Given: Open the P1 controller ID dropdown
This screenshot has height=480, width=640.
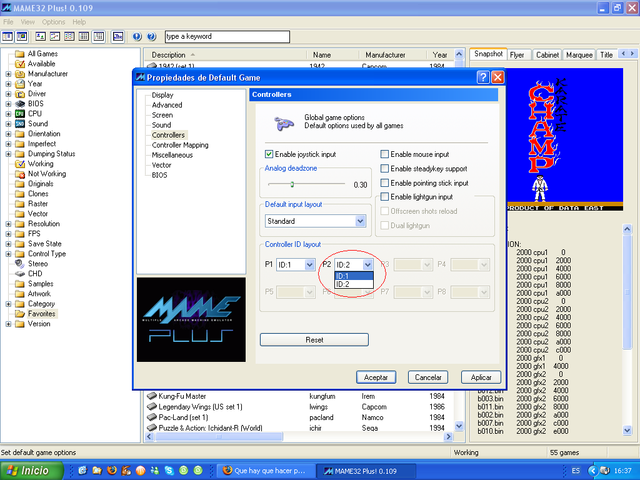Looking at the screenshot, I should coord(296,264).
